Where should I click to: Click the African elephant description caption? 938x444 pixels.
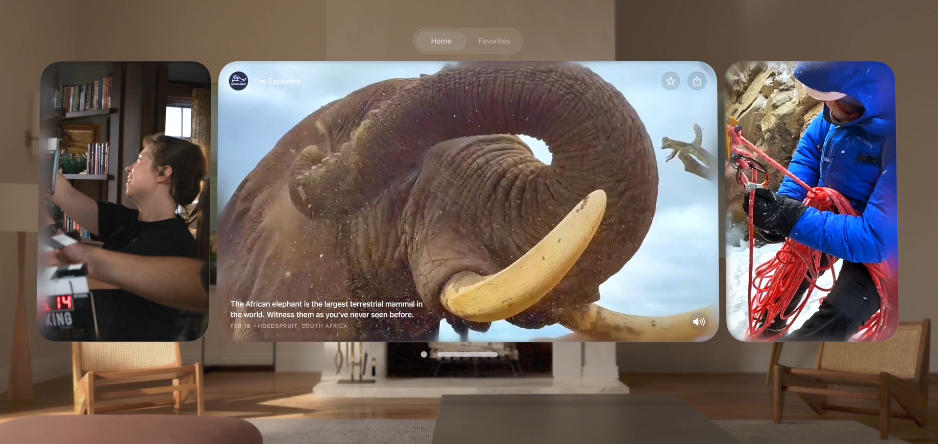click(x=326, y=309)
